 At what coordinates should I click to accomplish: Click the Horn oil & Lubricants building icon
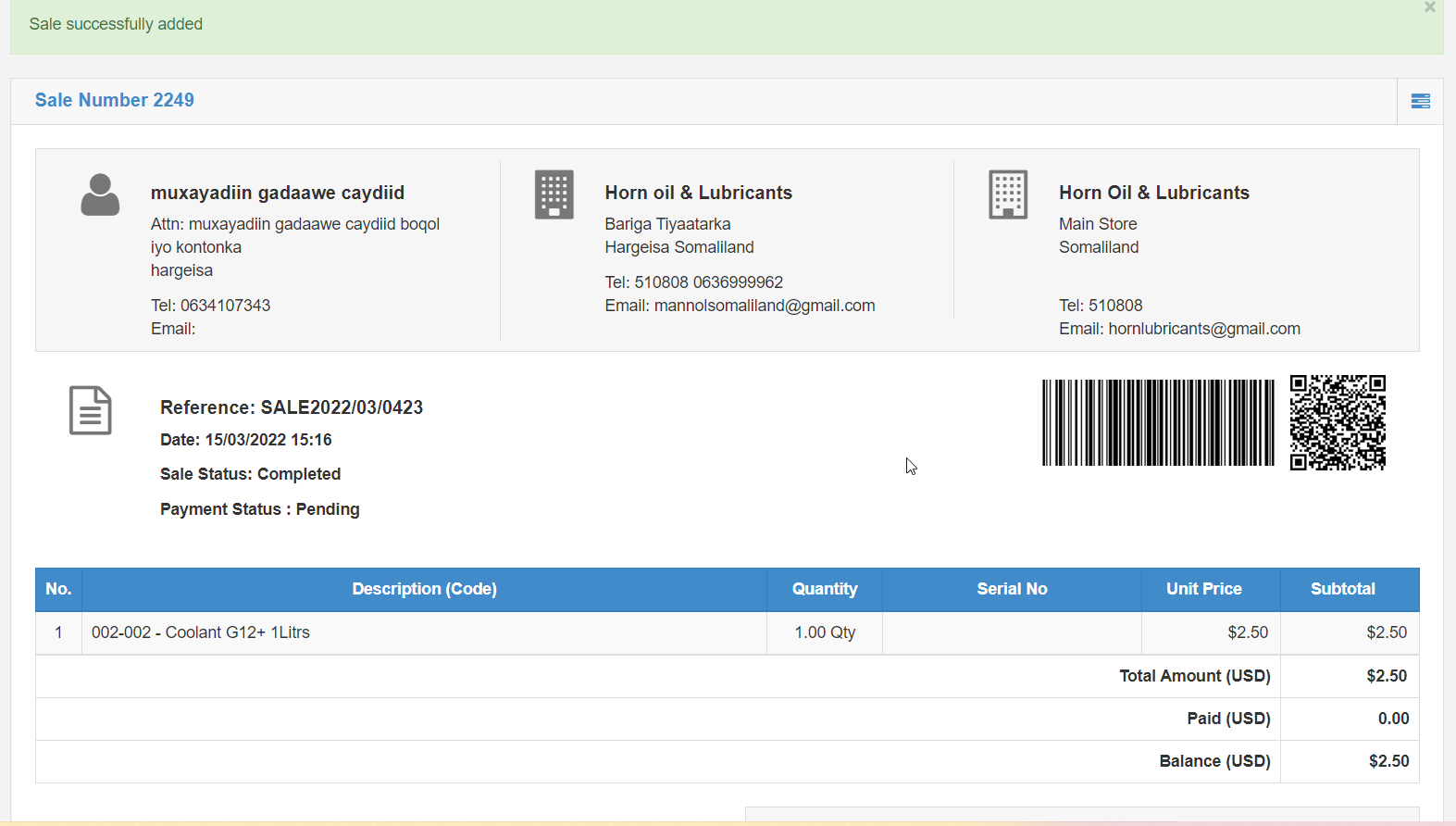554,194
